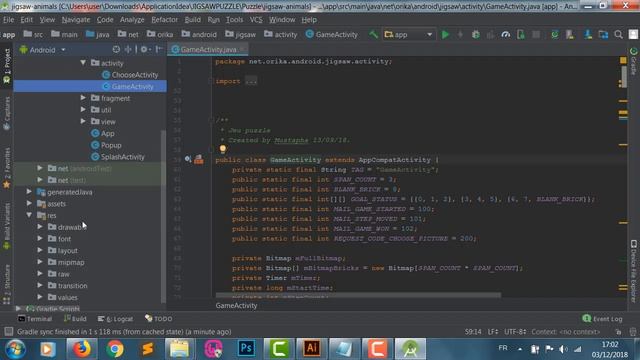Open Illustrator from Windows taskbar
Image resolution: width=640 pixels, height=360 pixels.
311,349
